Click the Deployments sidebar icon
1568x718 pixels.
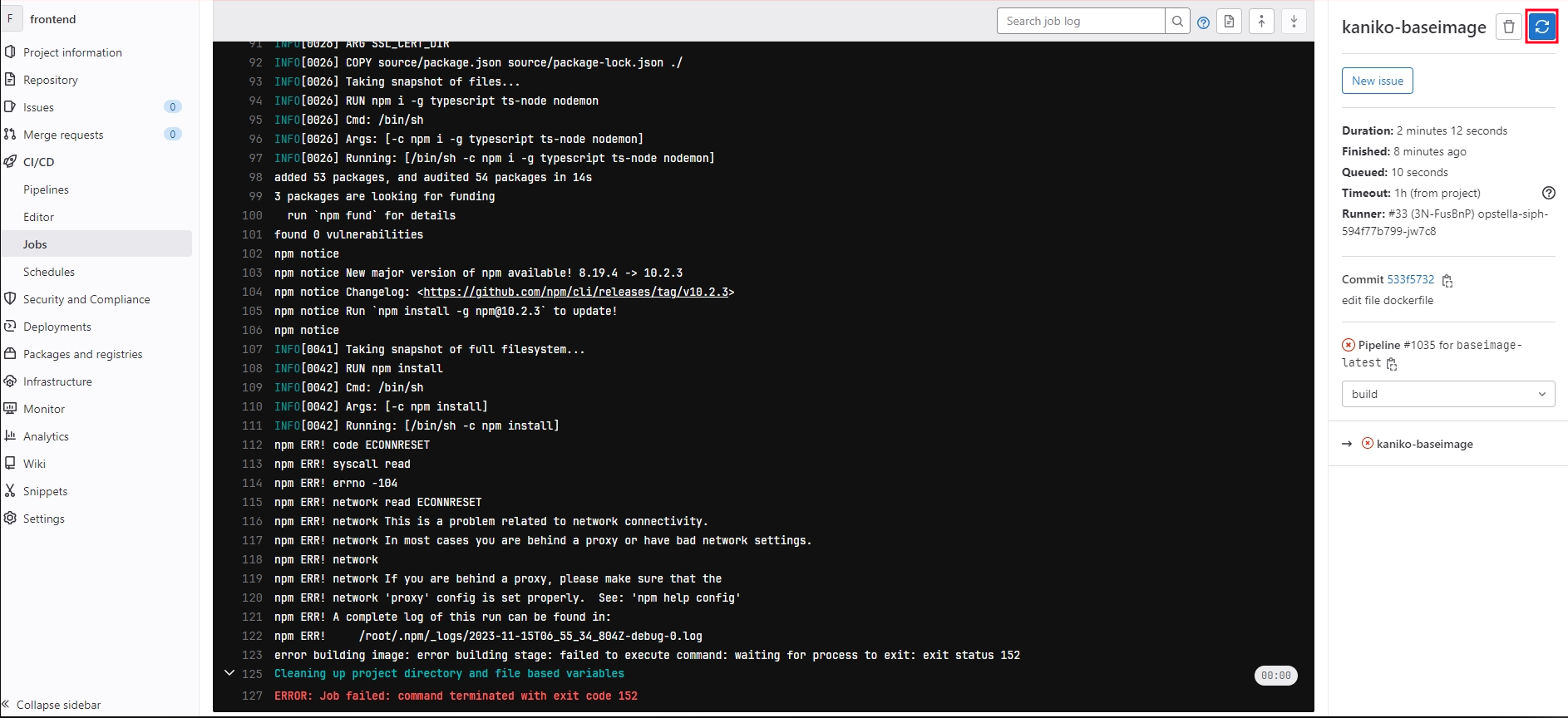tap(10, 326)
